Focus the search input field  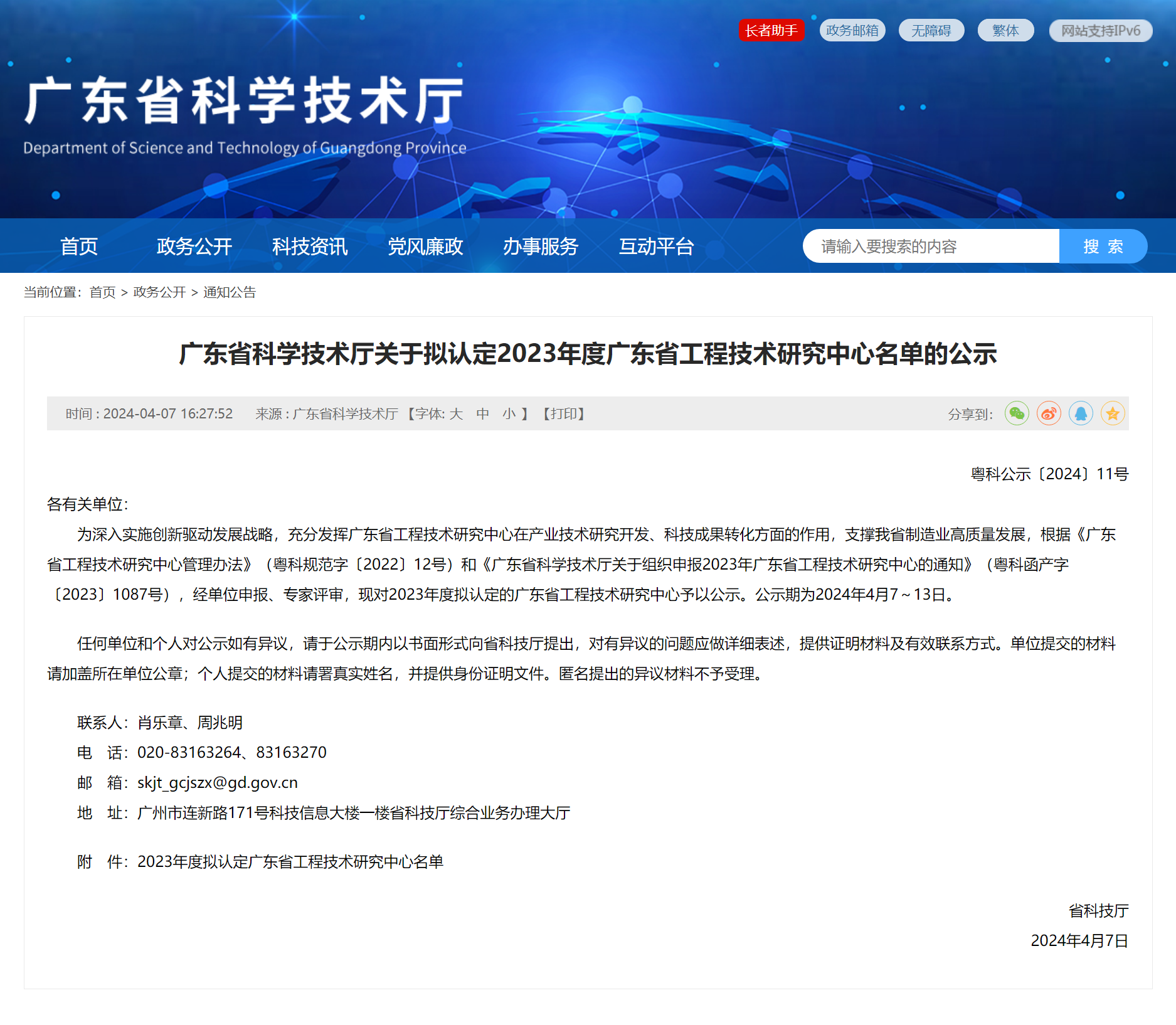tap(931, 246)
